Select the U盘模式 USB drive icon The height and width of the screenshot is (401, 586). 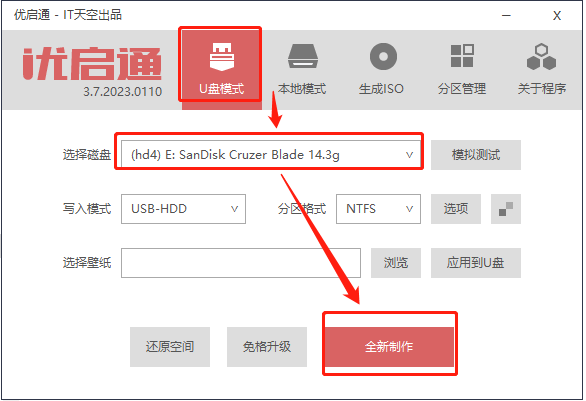click(x=222, y=57)
